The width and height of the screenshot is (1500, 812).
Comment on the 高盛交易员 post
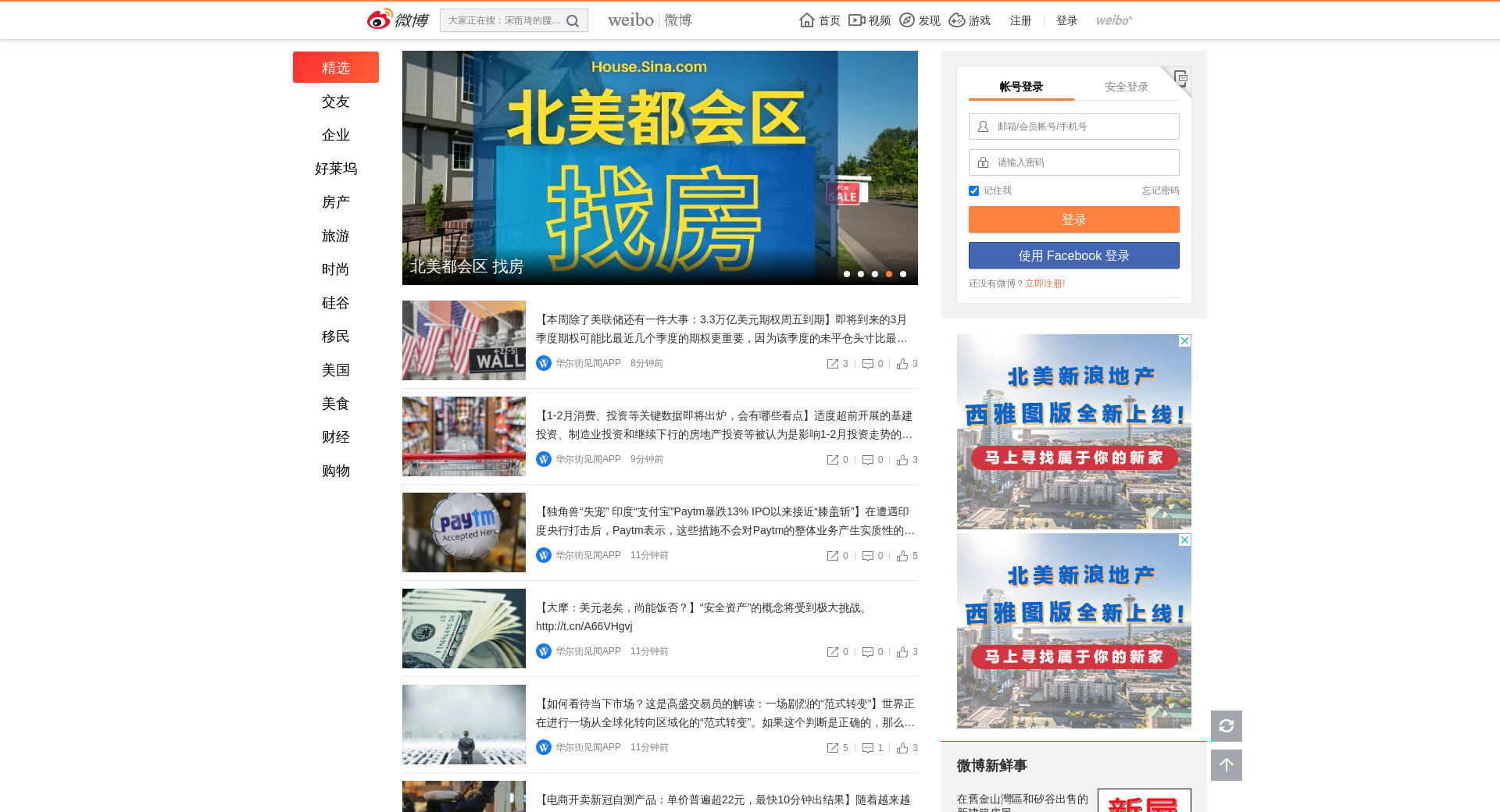(873, 748)
